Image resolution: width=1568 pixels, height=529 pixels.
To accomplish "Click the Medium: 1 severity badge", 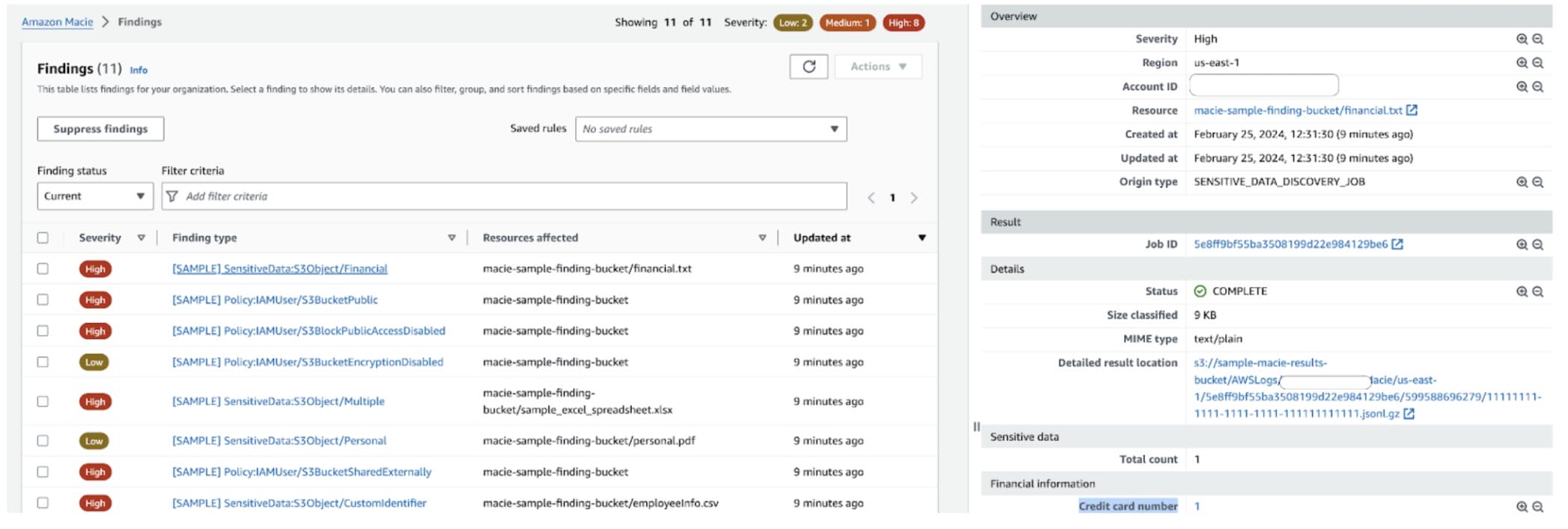I will tap(848, 22).
